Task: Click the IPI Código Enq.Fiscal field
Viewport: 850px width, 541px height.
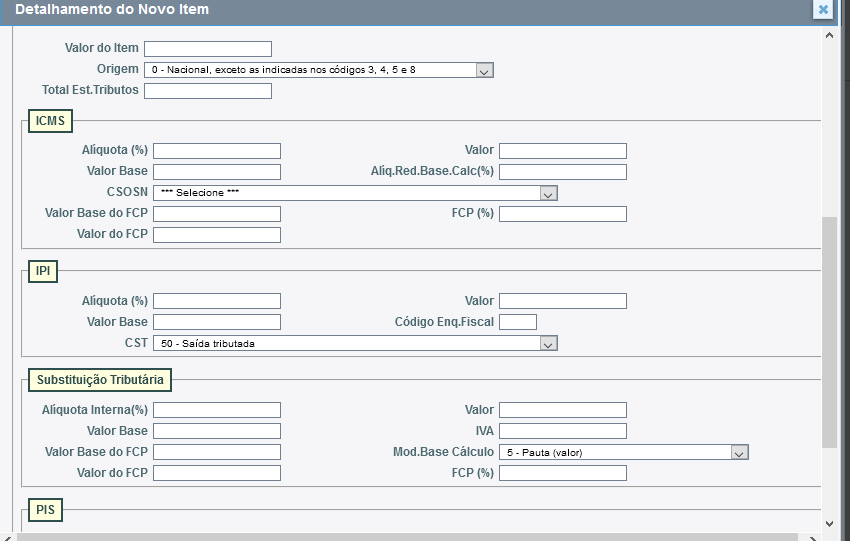Action: click(517, 322)
